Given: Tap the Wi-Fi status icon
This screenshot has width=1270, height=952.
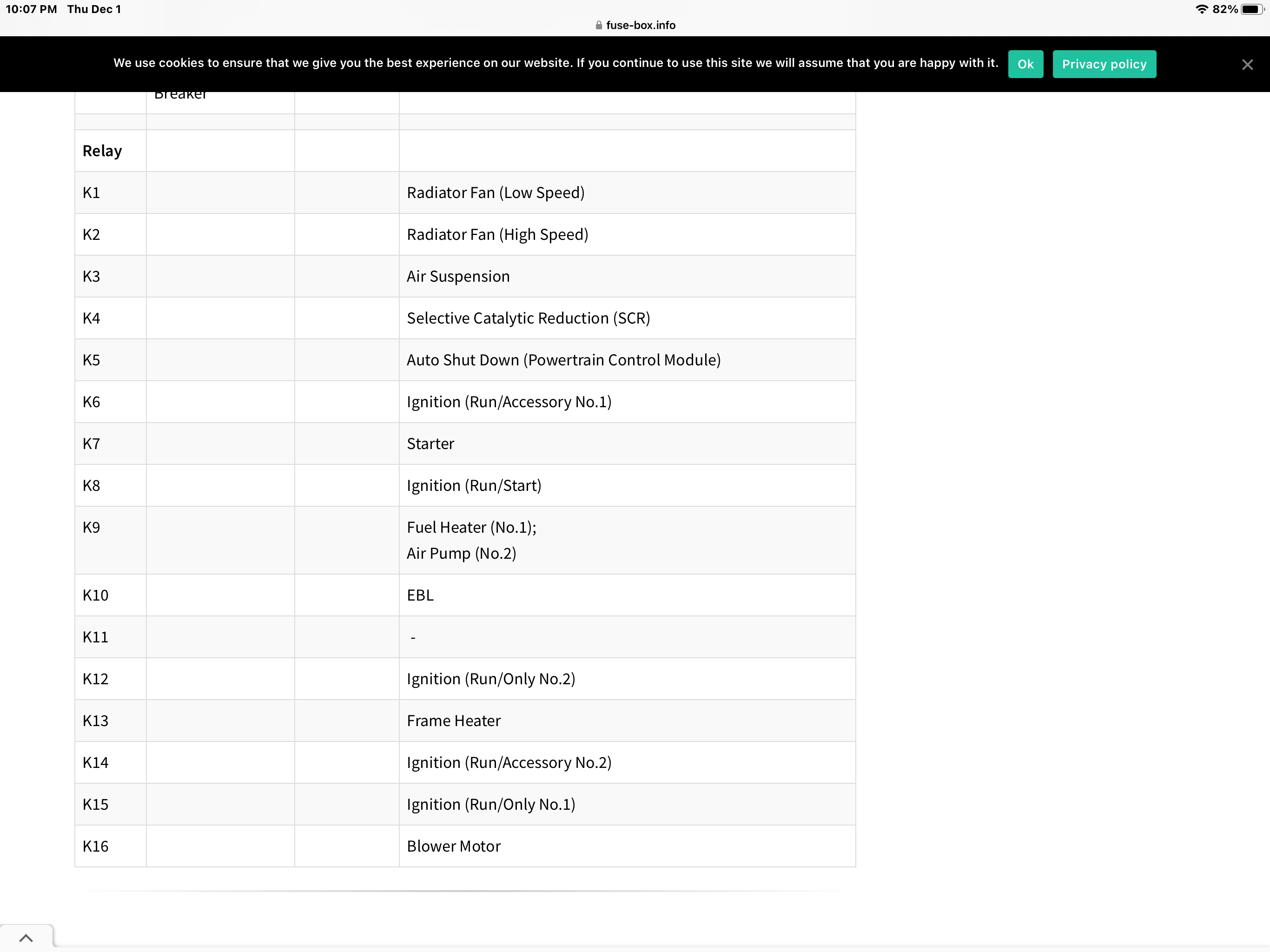Looking at the screenshot, I should click(x=1201, y=9).
